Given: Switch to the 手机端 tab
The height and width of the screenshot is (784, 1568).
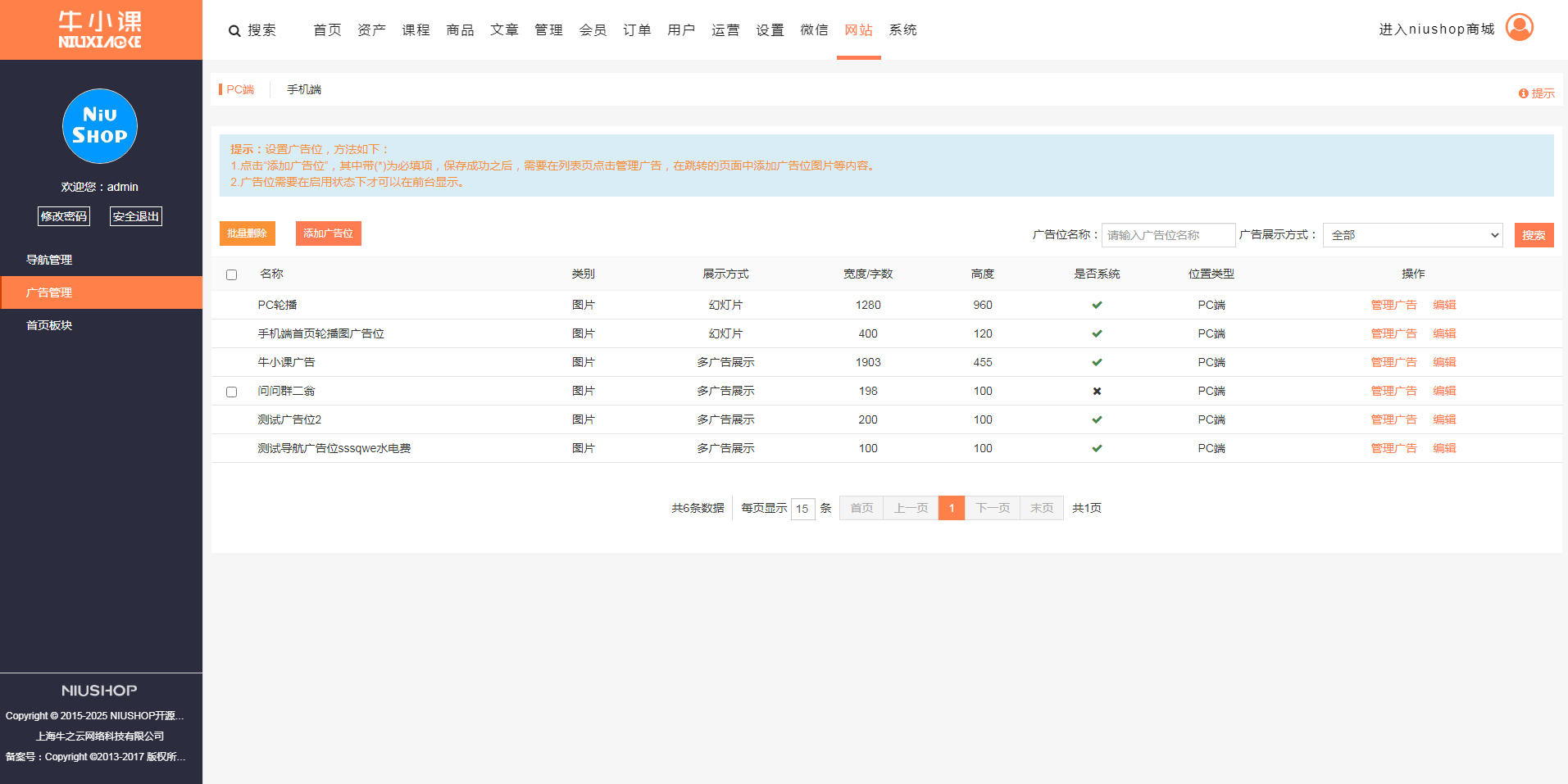Looking at the screenshot, I should click(303, 89).
